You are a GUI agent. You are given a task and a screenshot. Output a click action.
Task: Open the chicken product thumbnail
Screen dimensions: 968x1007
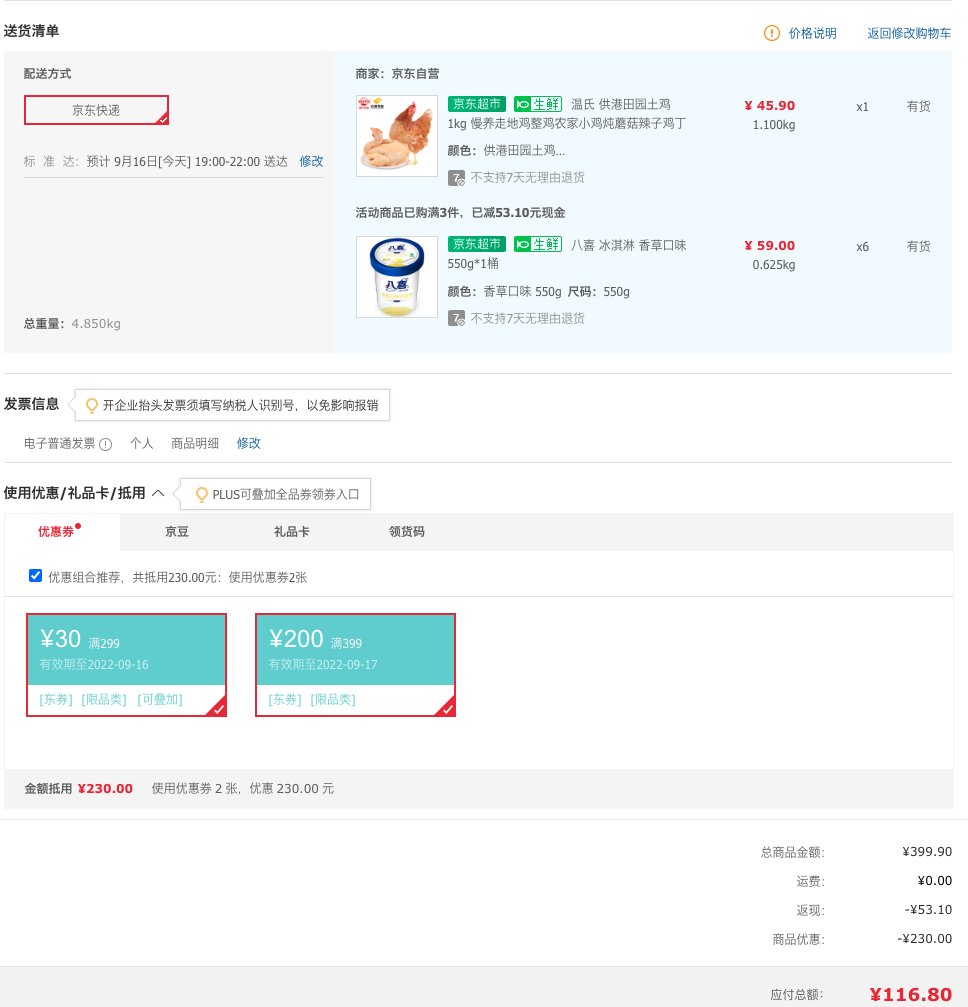coord(397,136)
